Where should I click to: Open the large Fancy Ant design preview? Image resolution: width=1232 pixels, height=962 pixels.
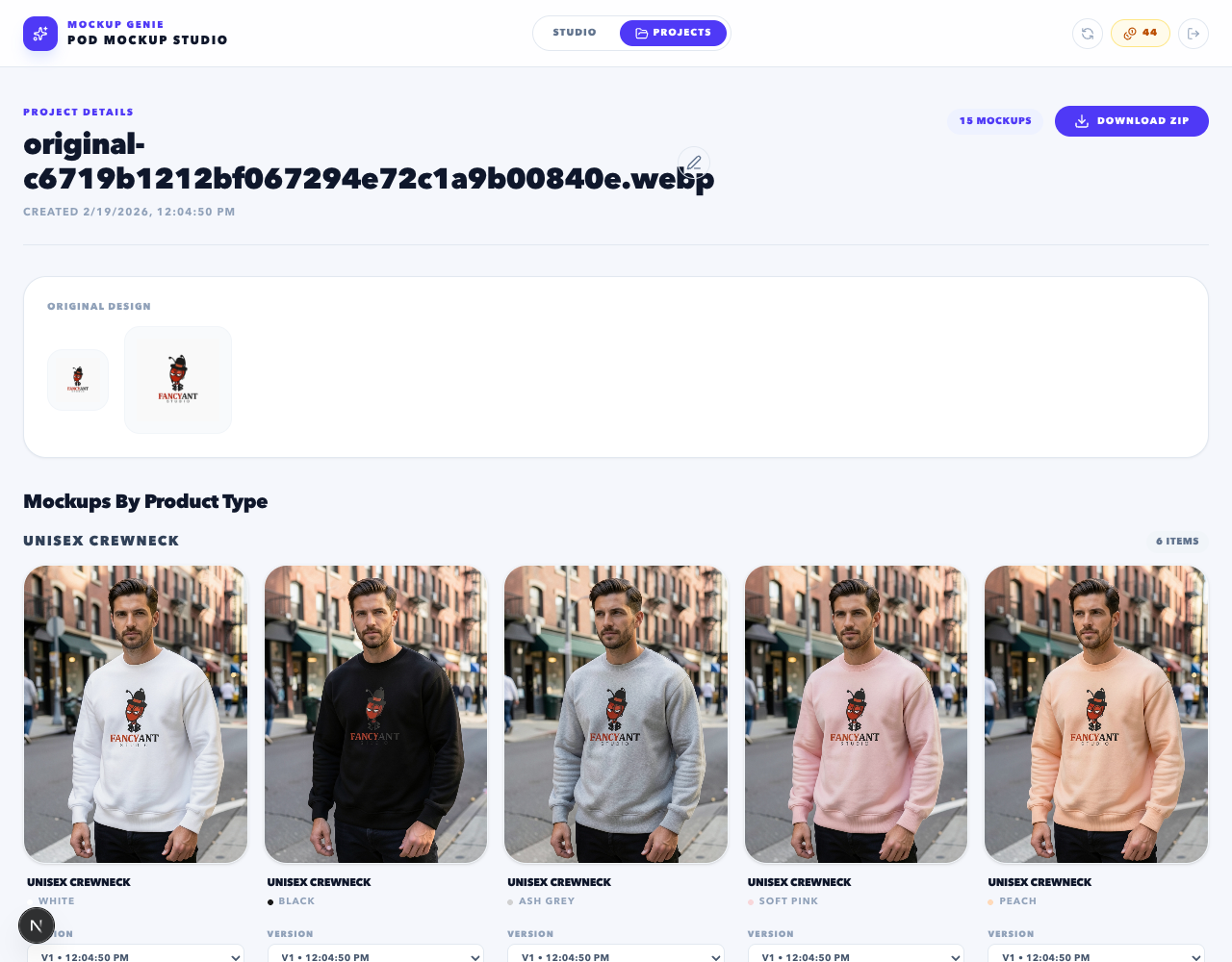(178, 380)
